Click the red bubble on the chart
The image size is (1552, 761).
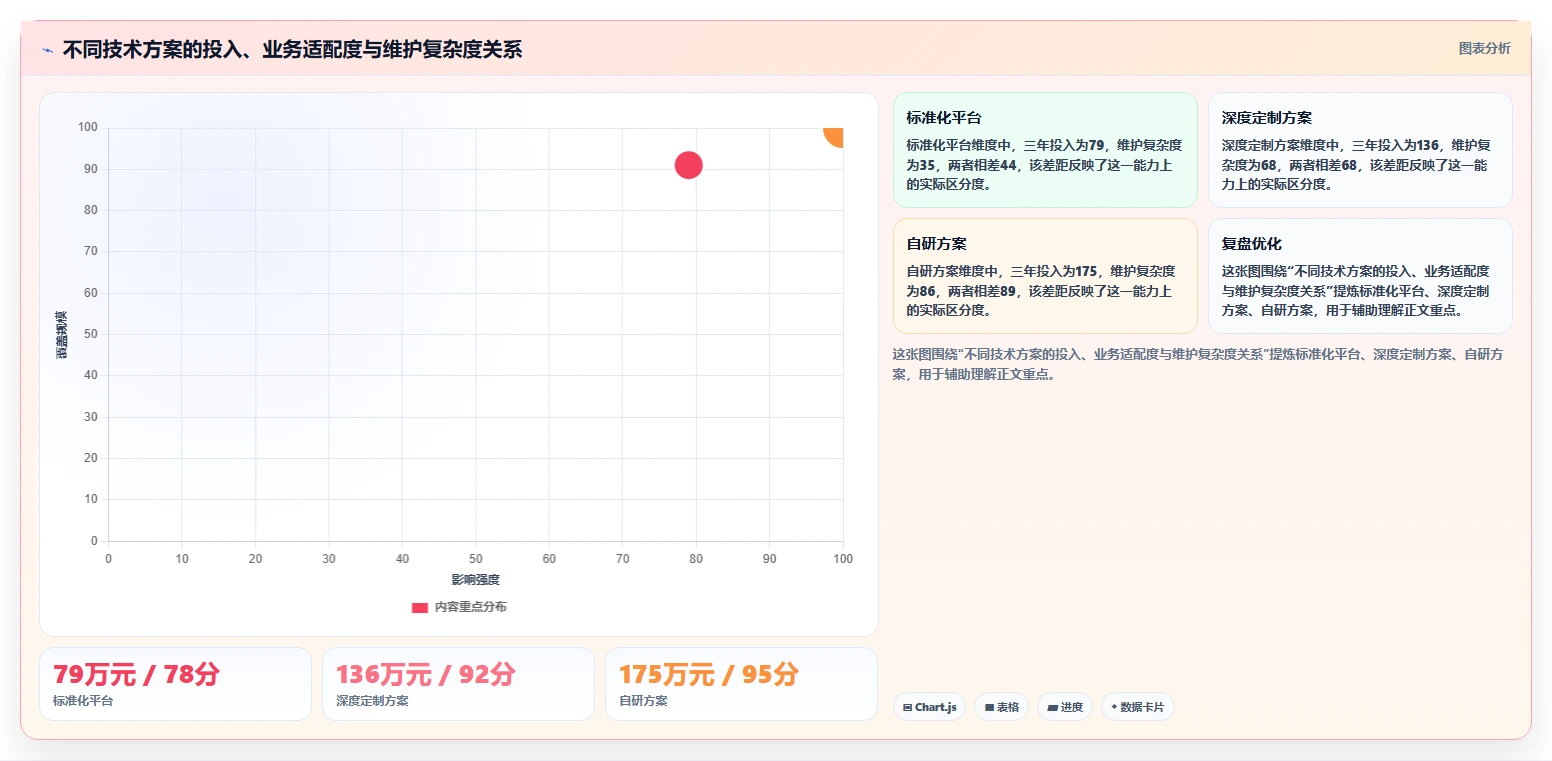[x=688, y=165]
